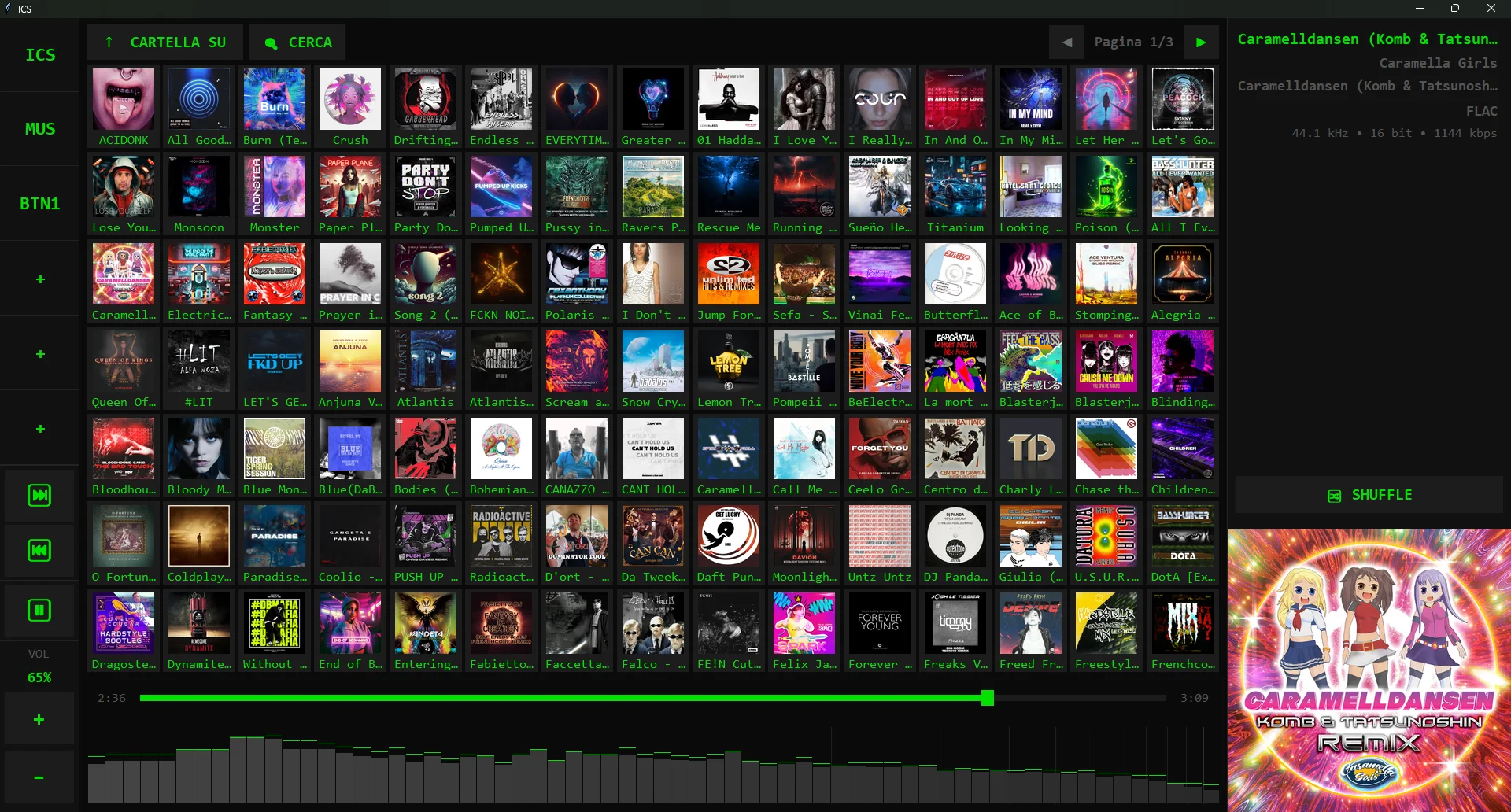The image size is (1511, 812).
Task: Pause the current song
Action: click(x=39, y=611)
